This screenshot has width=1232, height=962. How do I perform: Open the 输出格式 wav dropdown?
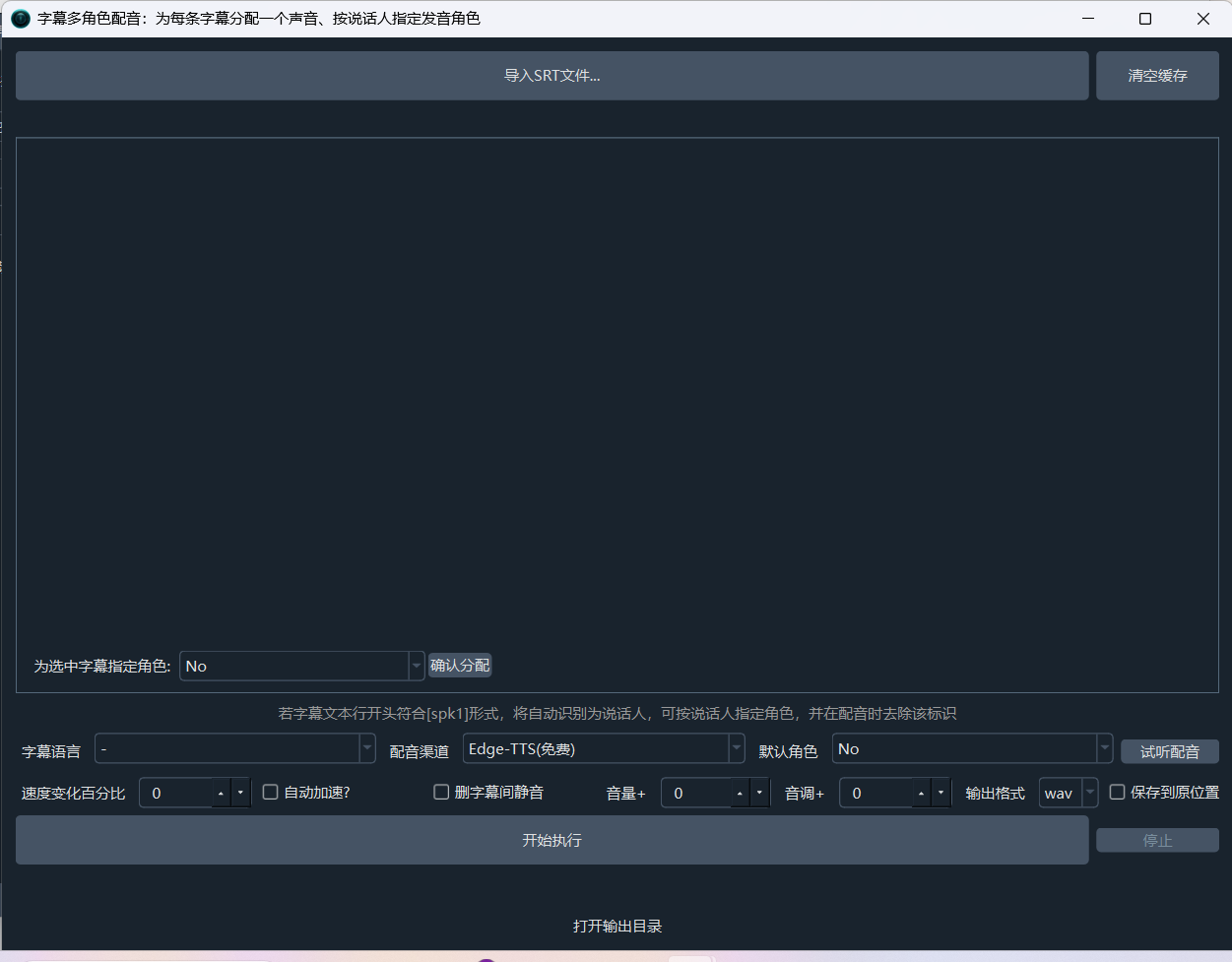[x=1068, y=794]
